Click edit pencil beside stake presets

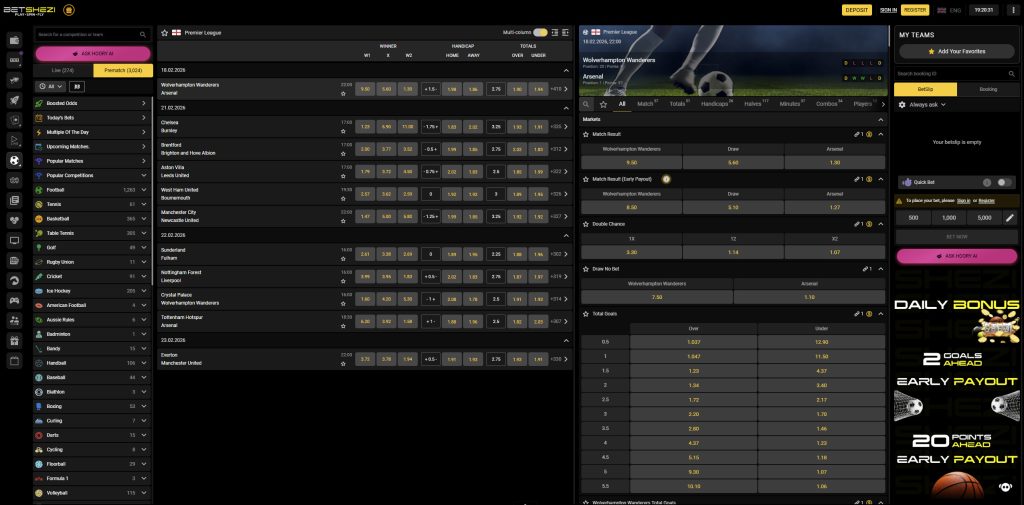pyautogui.click(x=1010, y=218)
